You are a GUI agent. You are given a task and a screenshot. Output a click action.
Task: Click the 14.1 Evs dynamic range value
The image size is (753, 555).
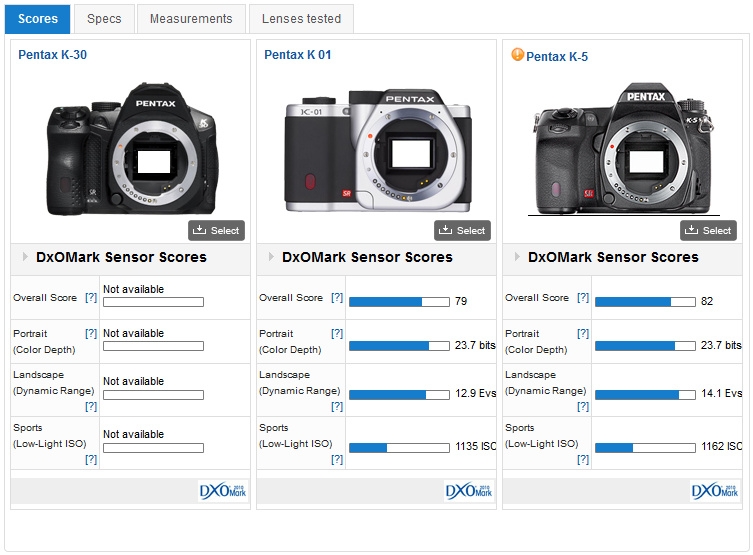pos(721,394)
